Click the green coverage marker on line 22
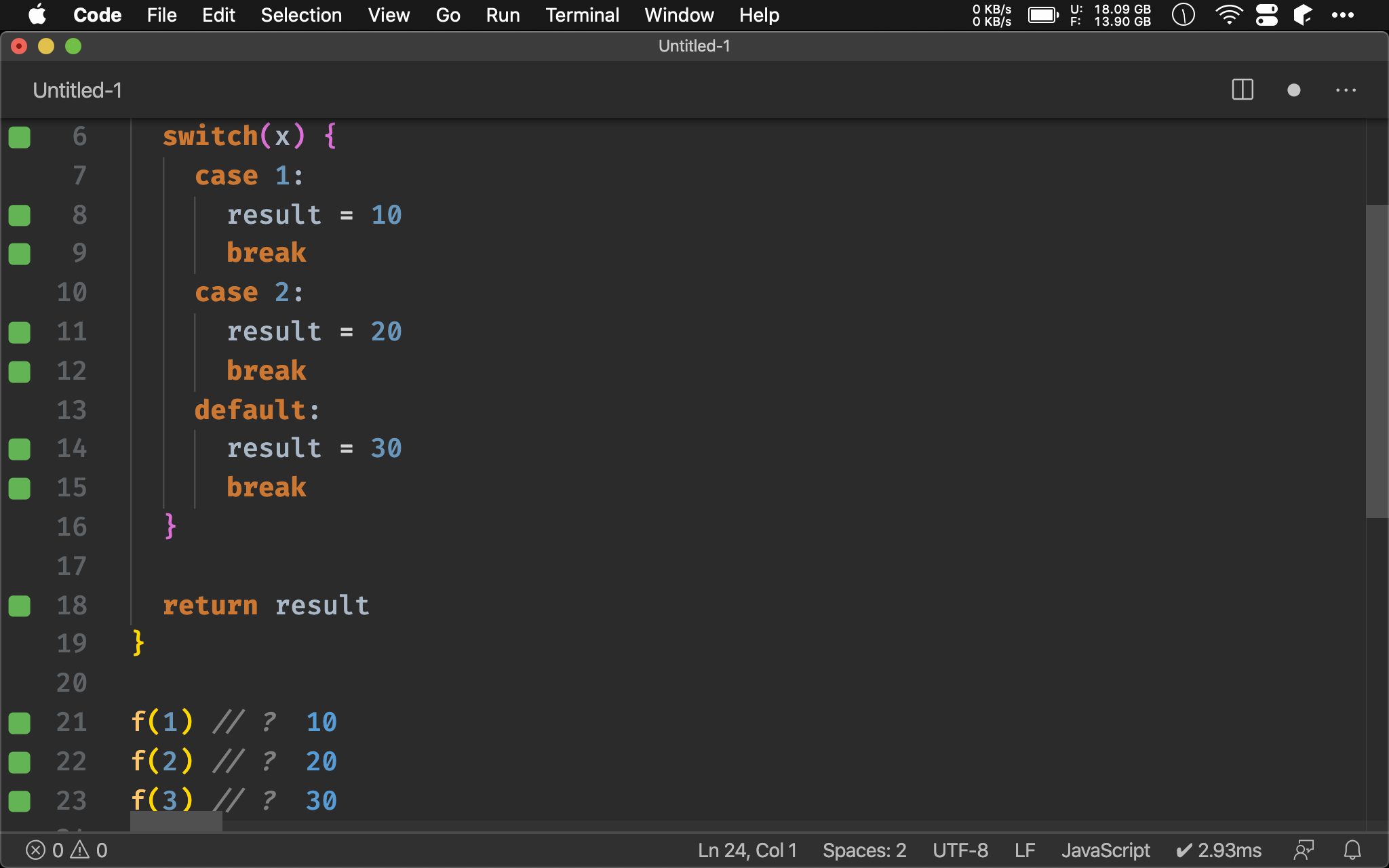 click(20, 762)
